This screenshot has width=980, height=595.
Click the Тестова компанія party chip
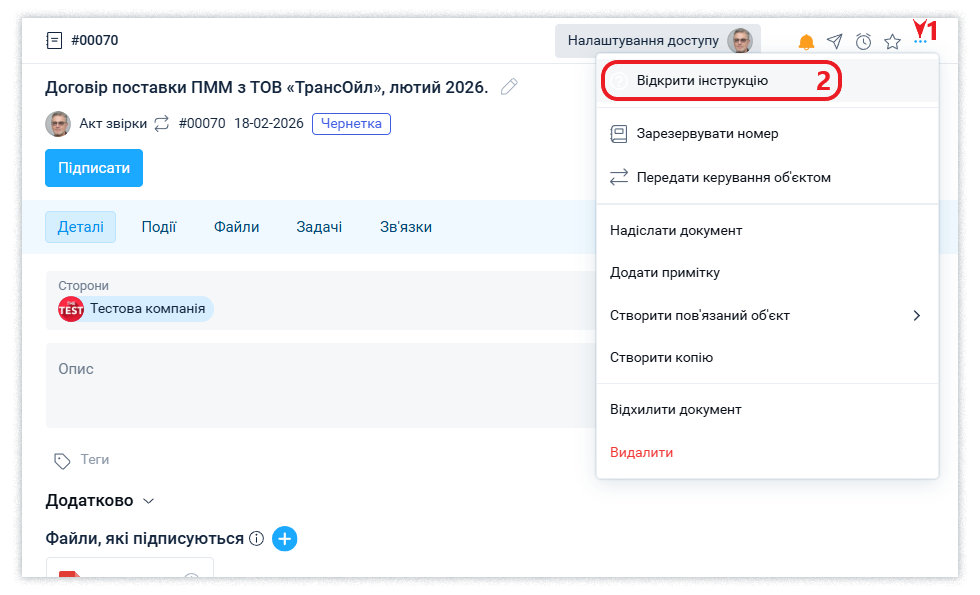click(x=136, y=309)
